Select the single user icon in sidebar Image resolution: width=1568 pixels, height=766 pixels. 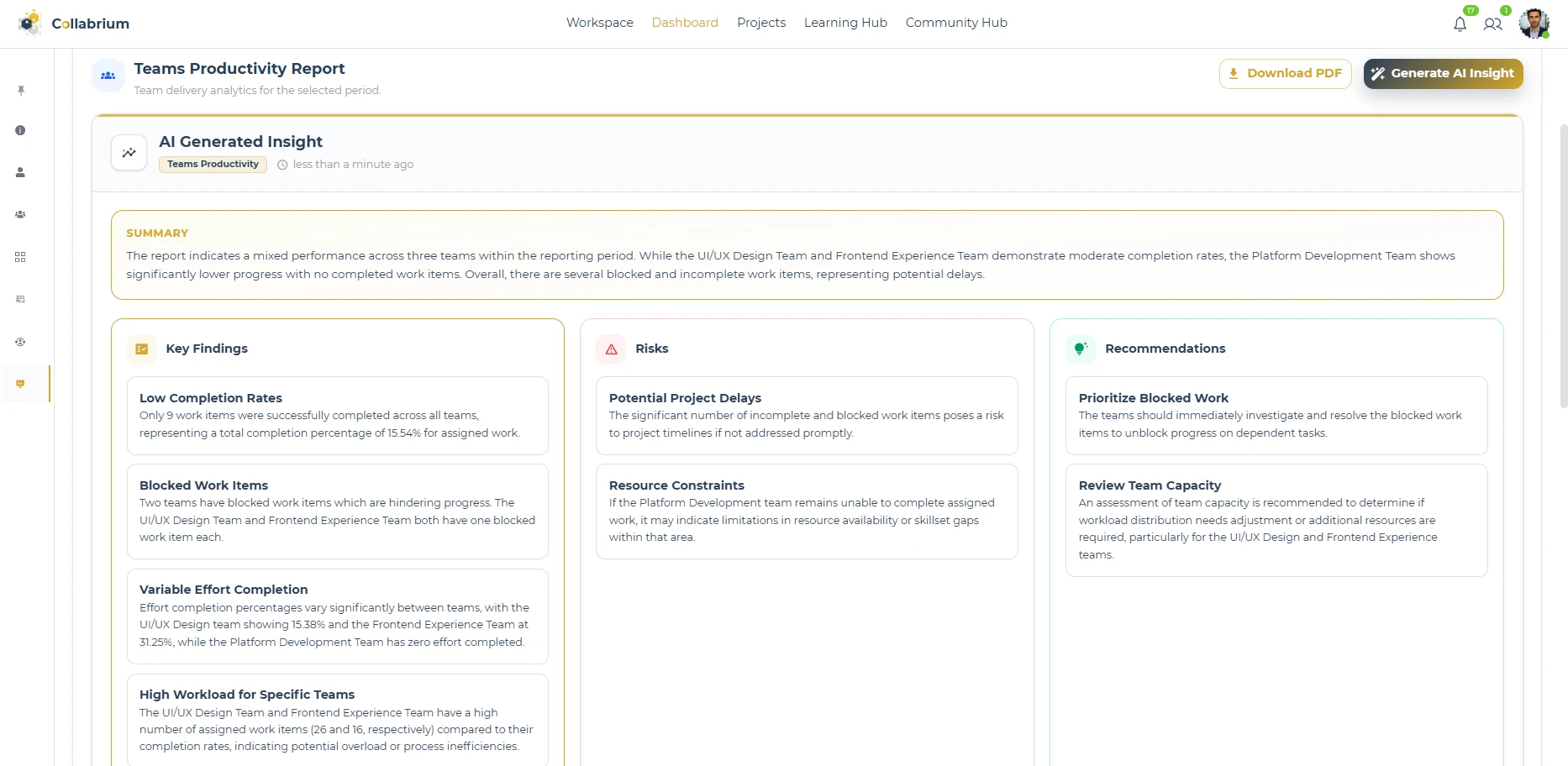coord(20,172)
